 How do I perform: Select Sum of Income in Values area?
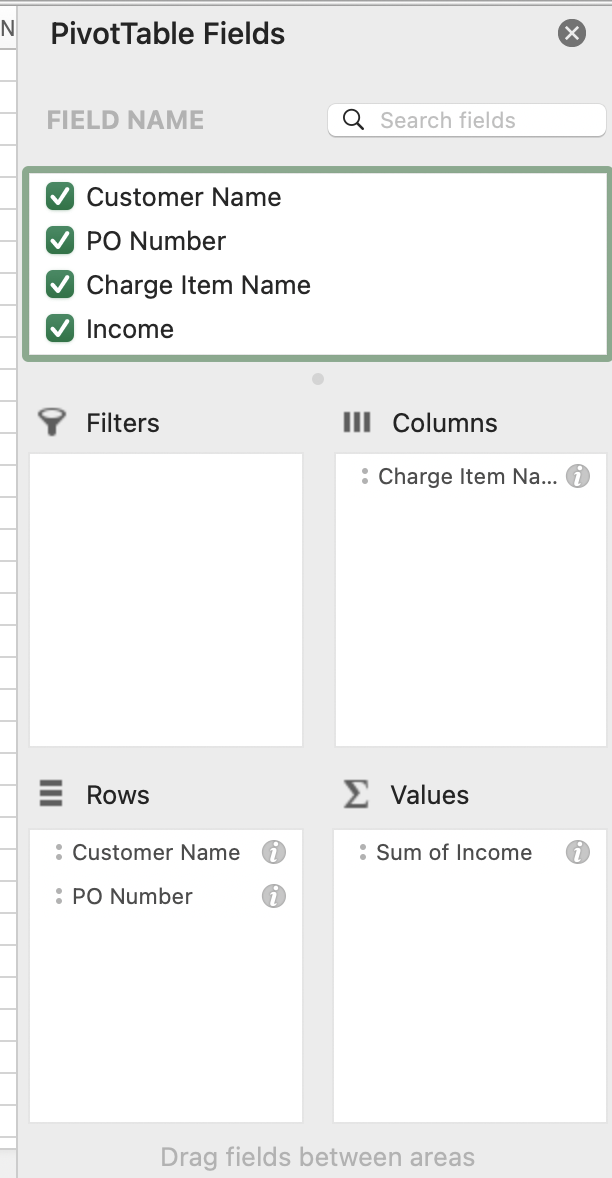[x=454, y=852]
